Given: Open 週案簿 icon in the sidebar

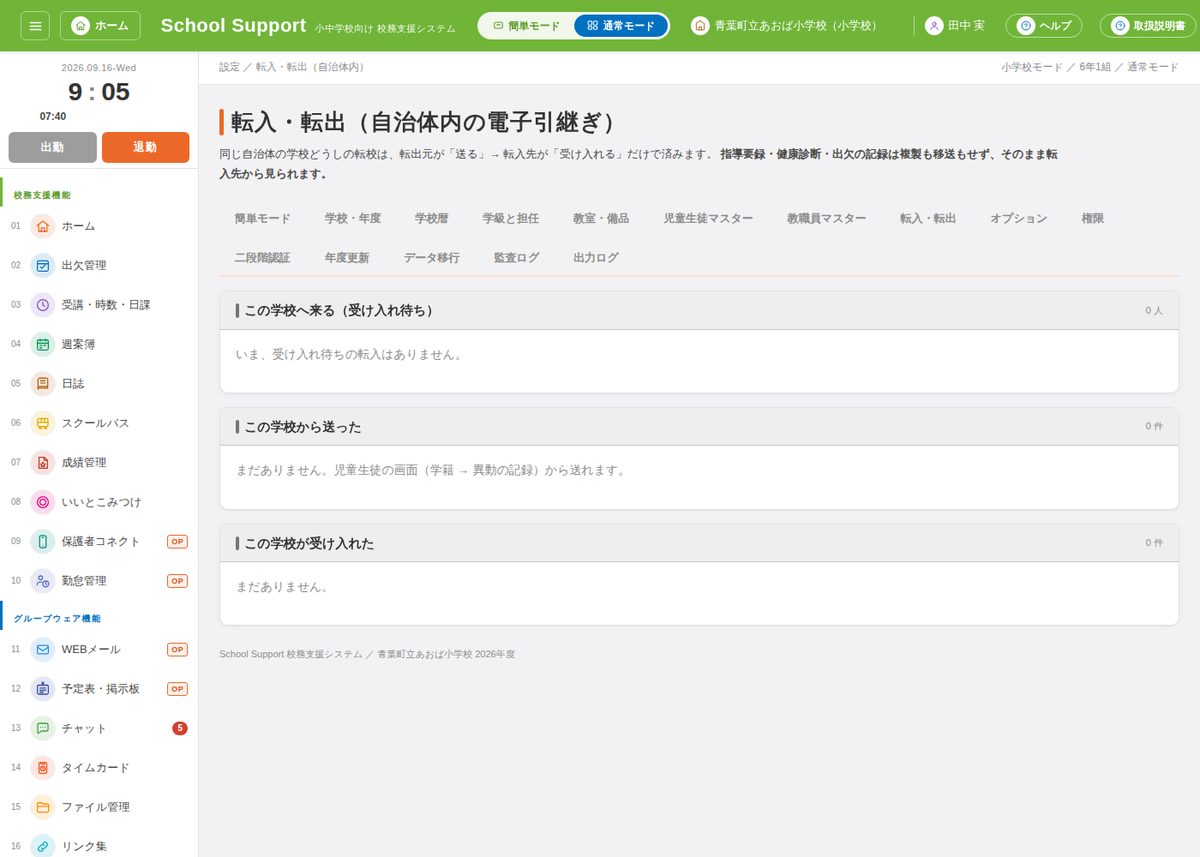Looking at the screenshot, I should [x=43, y=344].
